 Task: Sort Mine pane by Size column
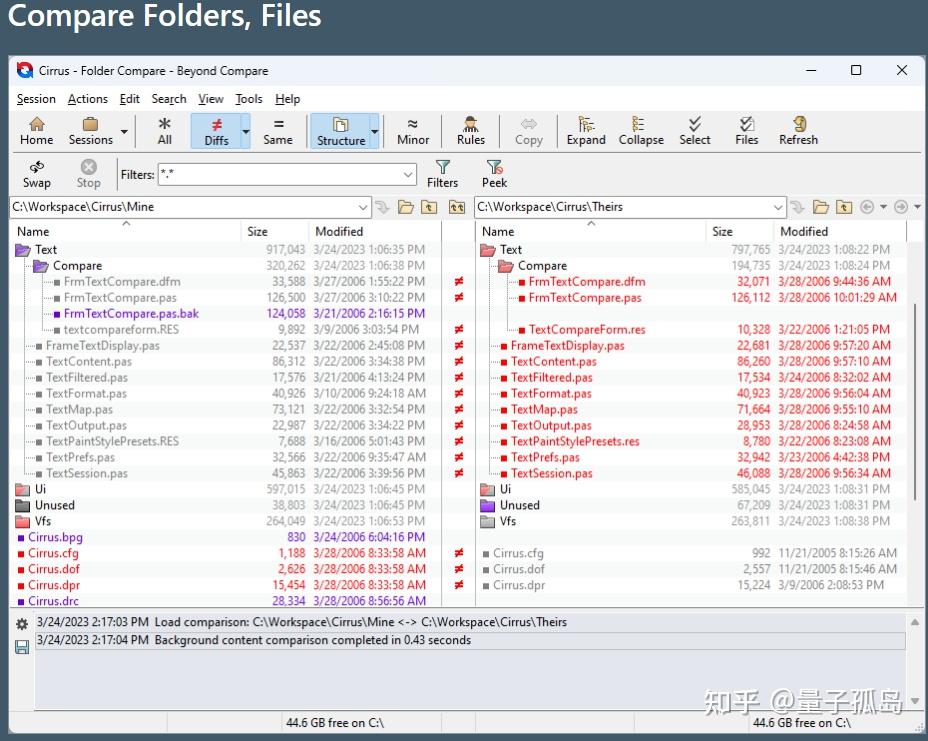[275, 231]
